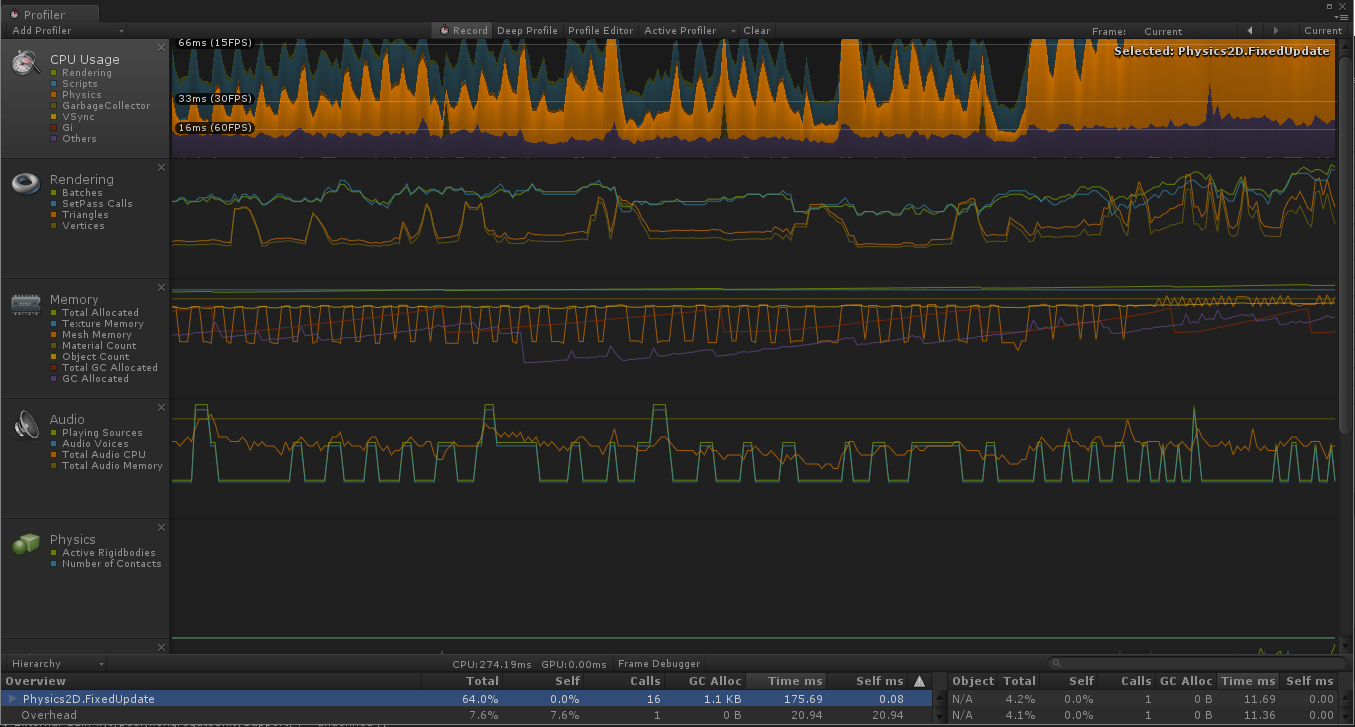Click the Clear button
Screen dimensions: 1355x727
[756, 30]
